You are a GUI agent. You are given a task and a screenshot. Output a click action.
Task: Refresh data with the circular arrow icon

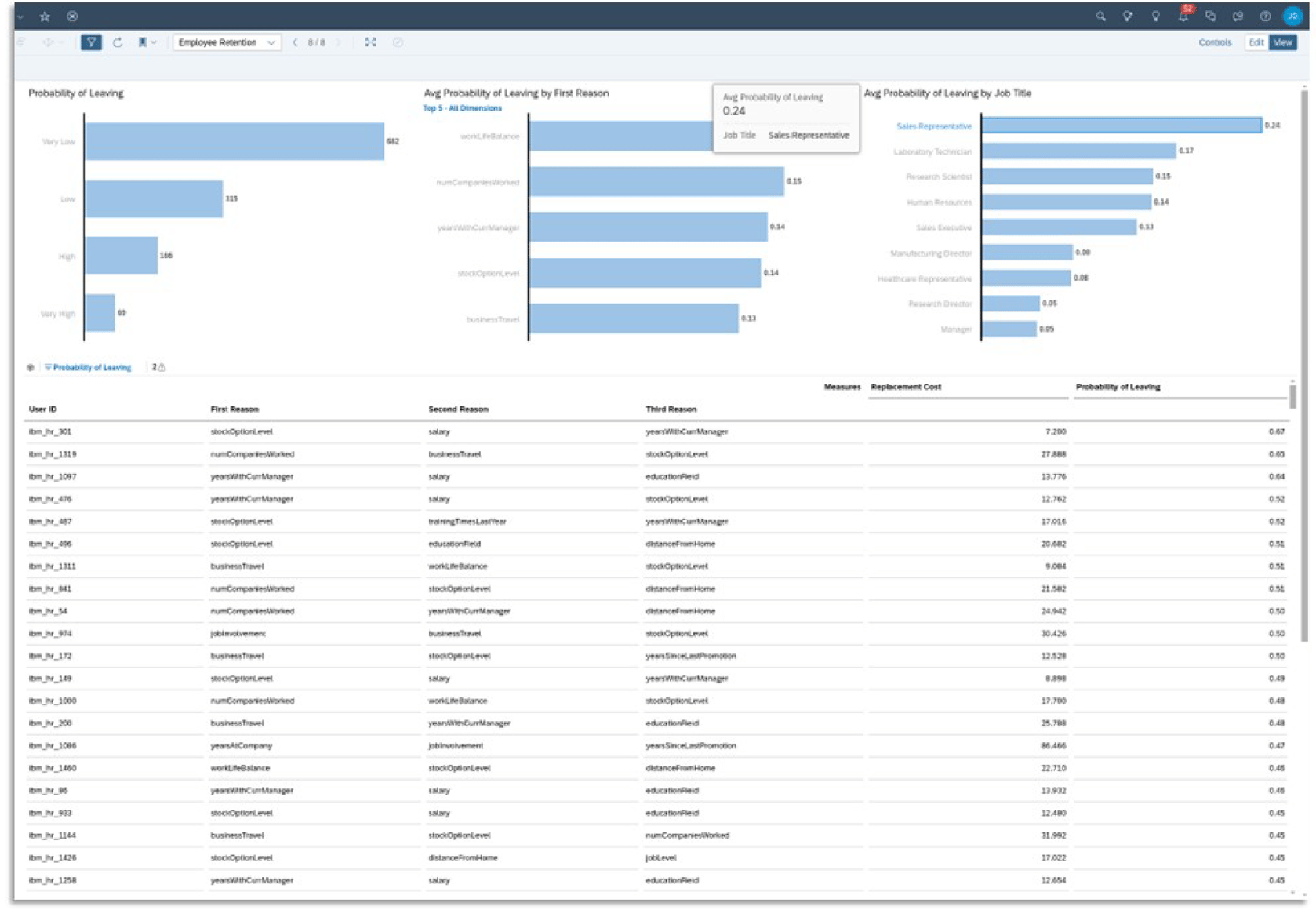tap(118, 42)
